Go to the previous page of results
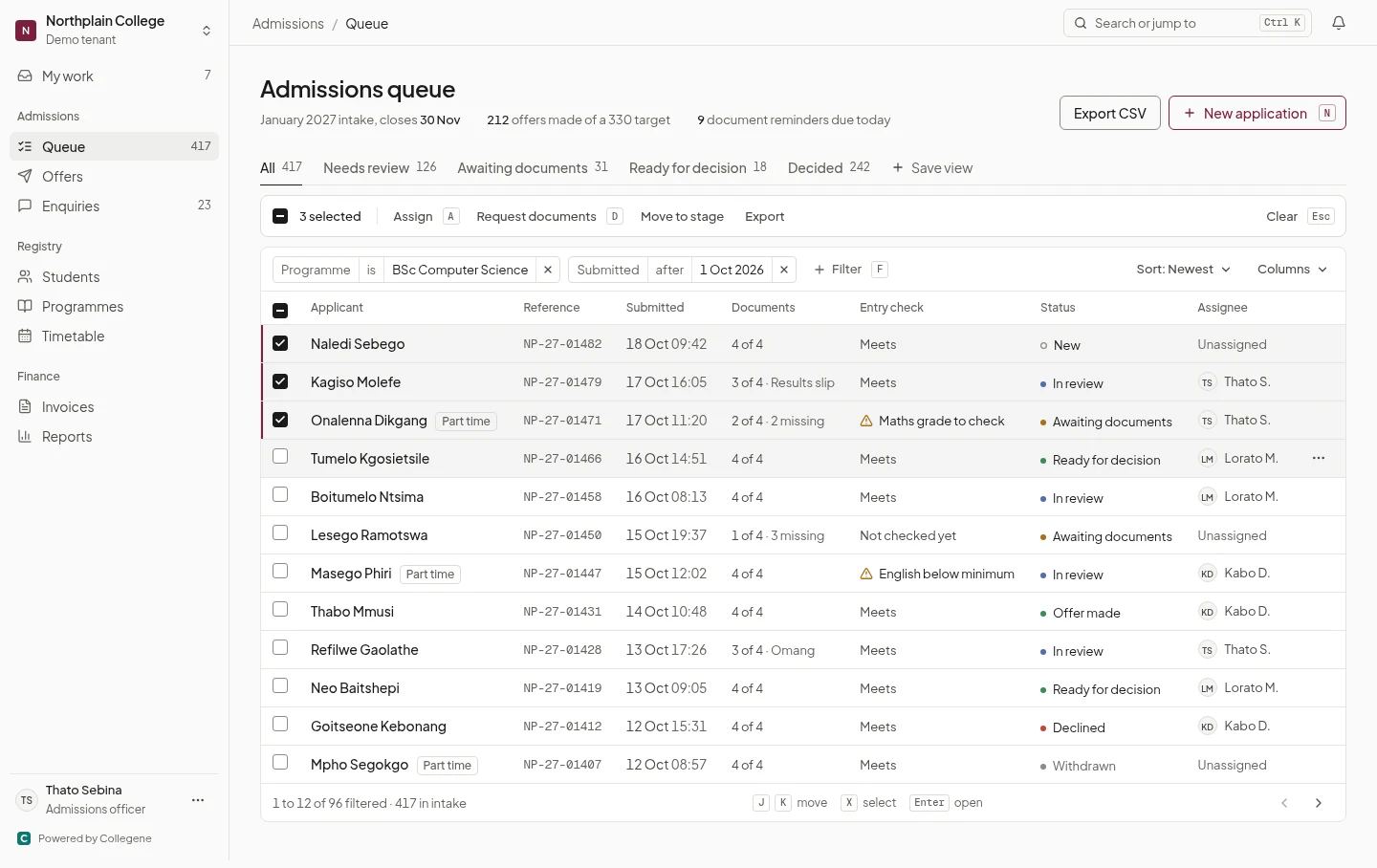This screenshot has width=1377, height=868. (x=1284, y=803)
